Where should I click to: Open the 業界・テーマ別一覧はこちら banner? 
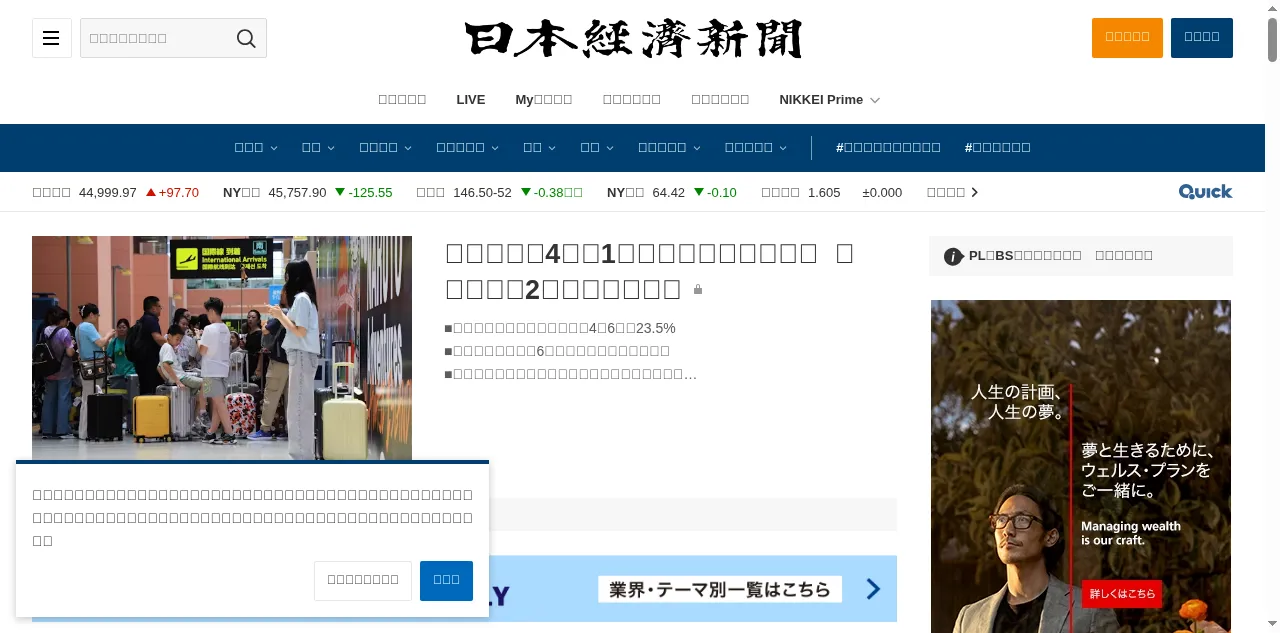click(720, 589)
